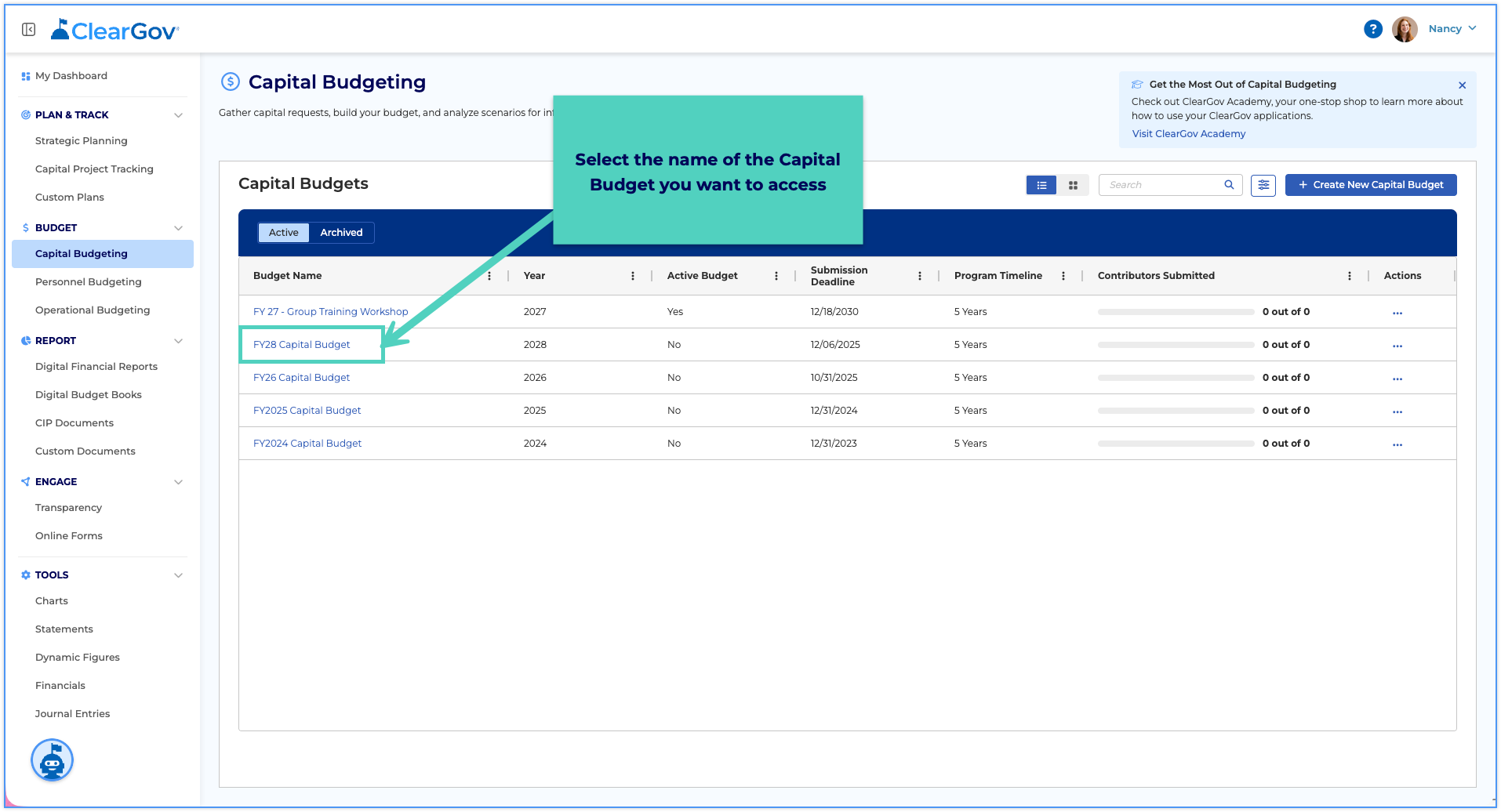Click contributors progress bar for FY28 row
This screenshot has width=1501, height=812.
(1176, 345)
